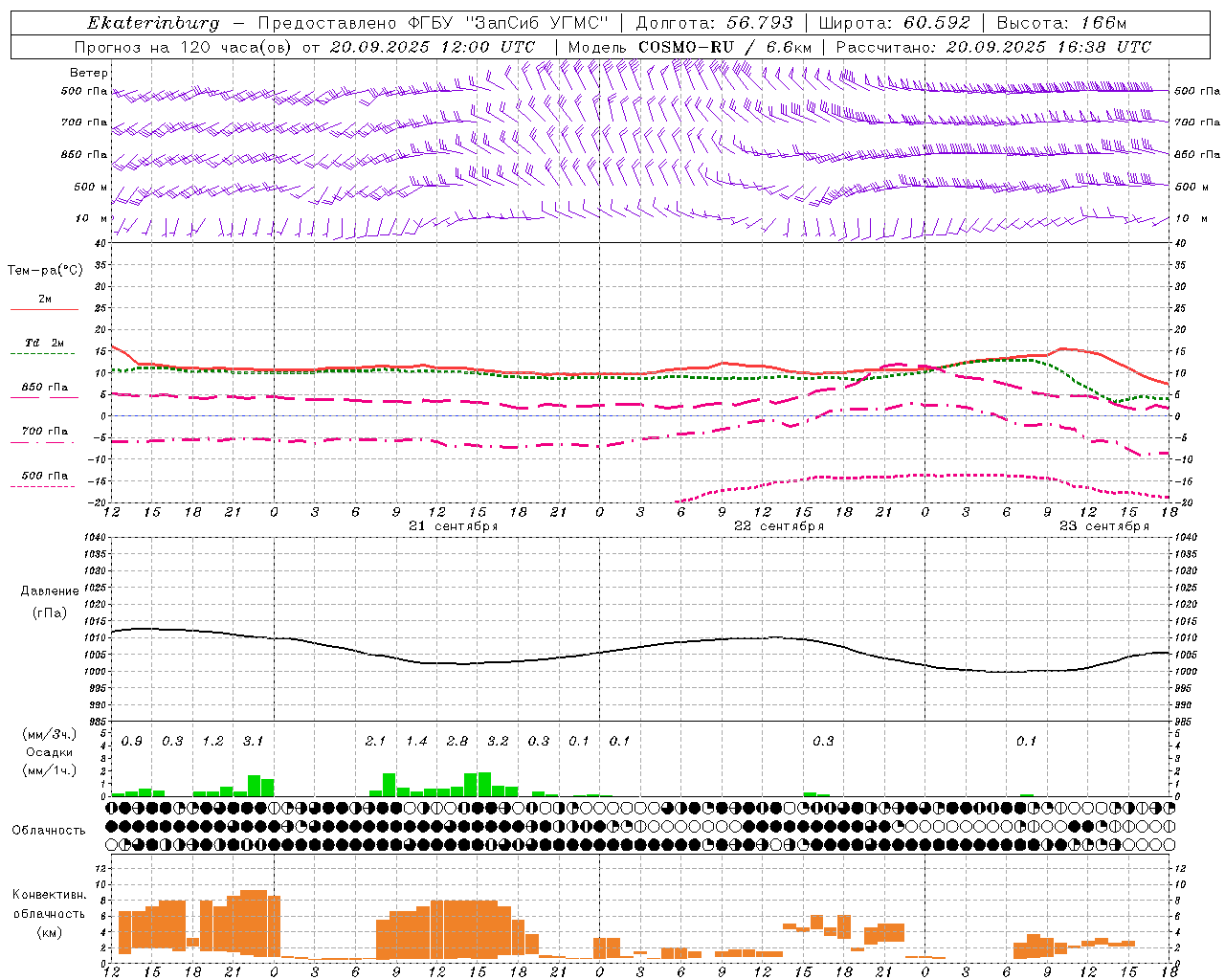Screen dimensions: 1225x980
Task: Click the '23 сентября' date label
Action: (1103, 526)
